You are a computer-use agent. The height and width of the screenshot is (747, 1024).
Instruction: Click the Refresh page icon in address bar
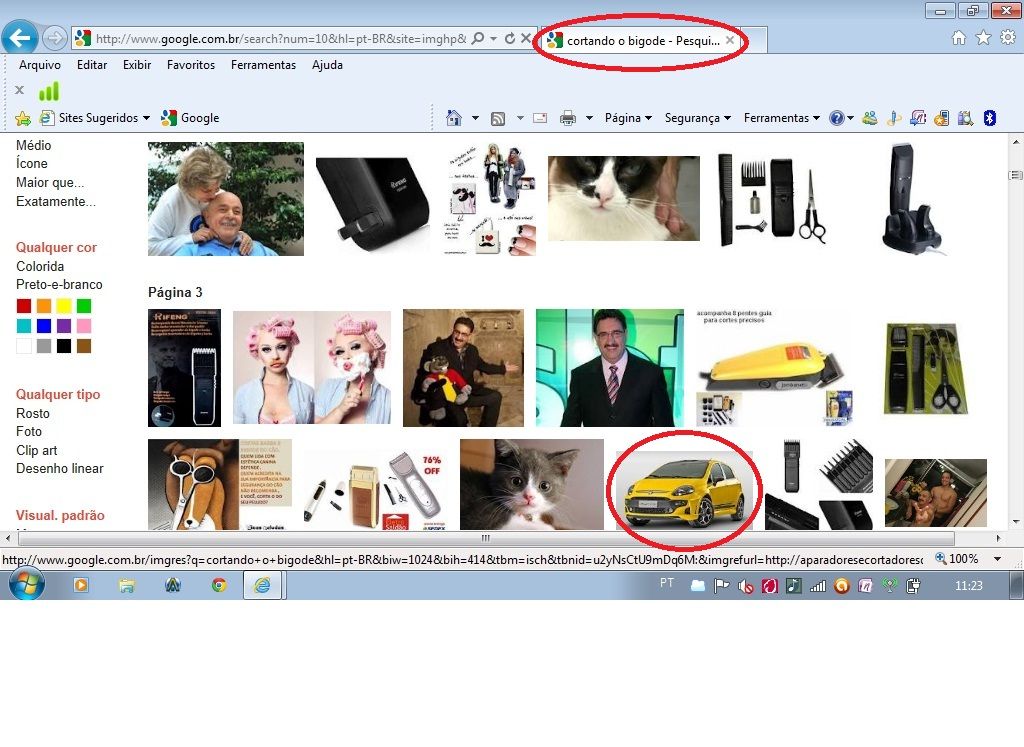point(510,39)
